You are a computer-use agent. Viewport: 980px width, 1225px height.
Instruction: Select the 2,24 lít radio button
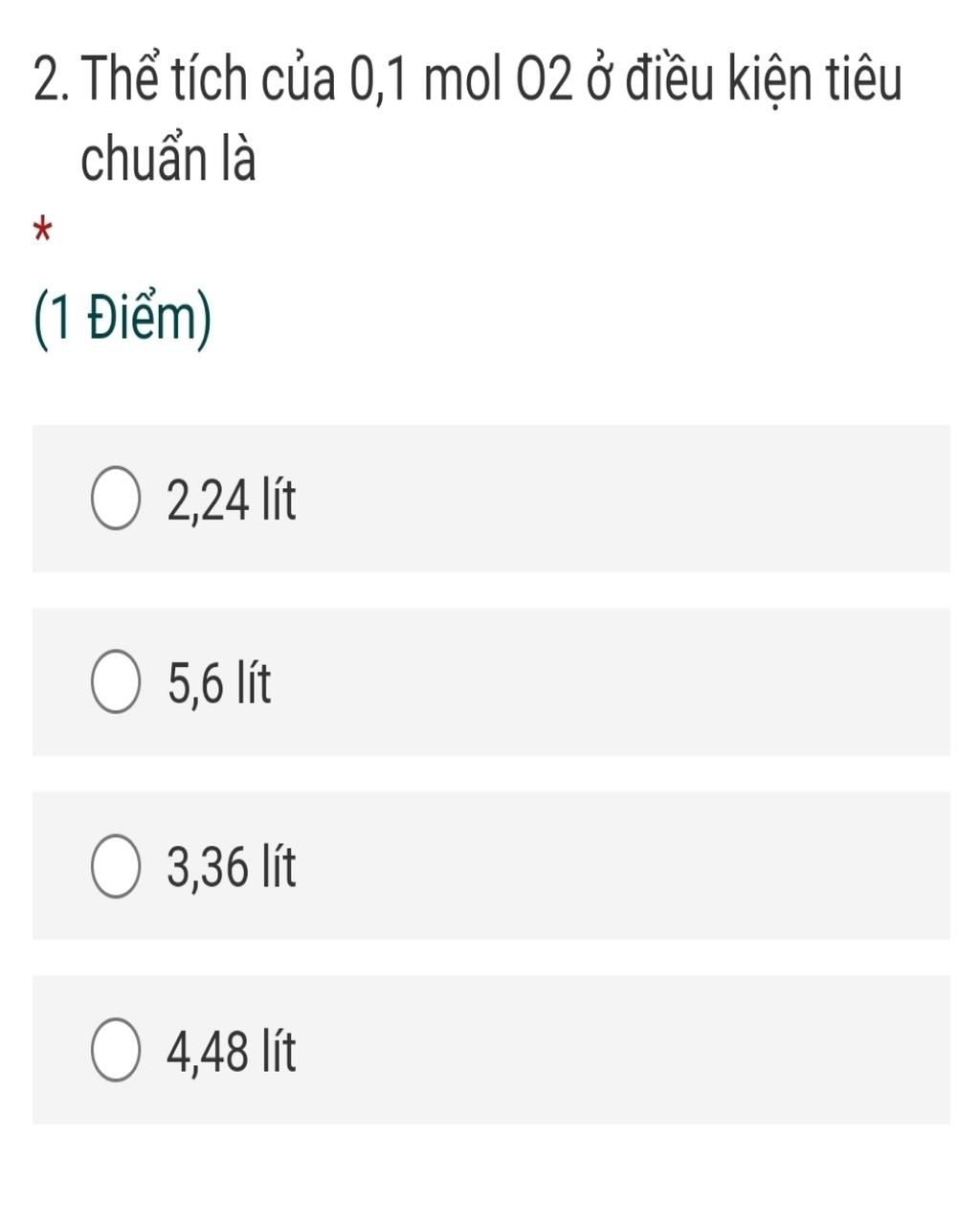[116, 499]
